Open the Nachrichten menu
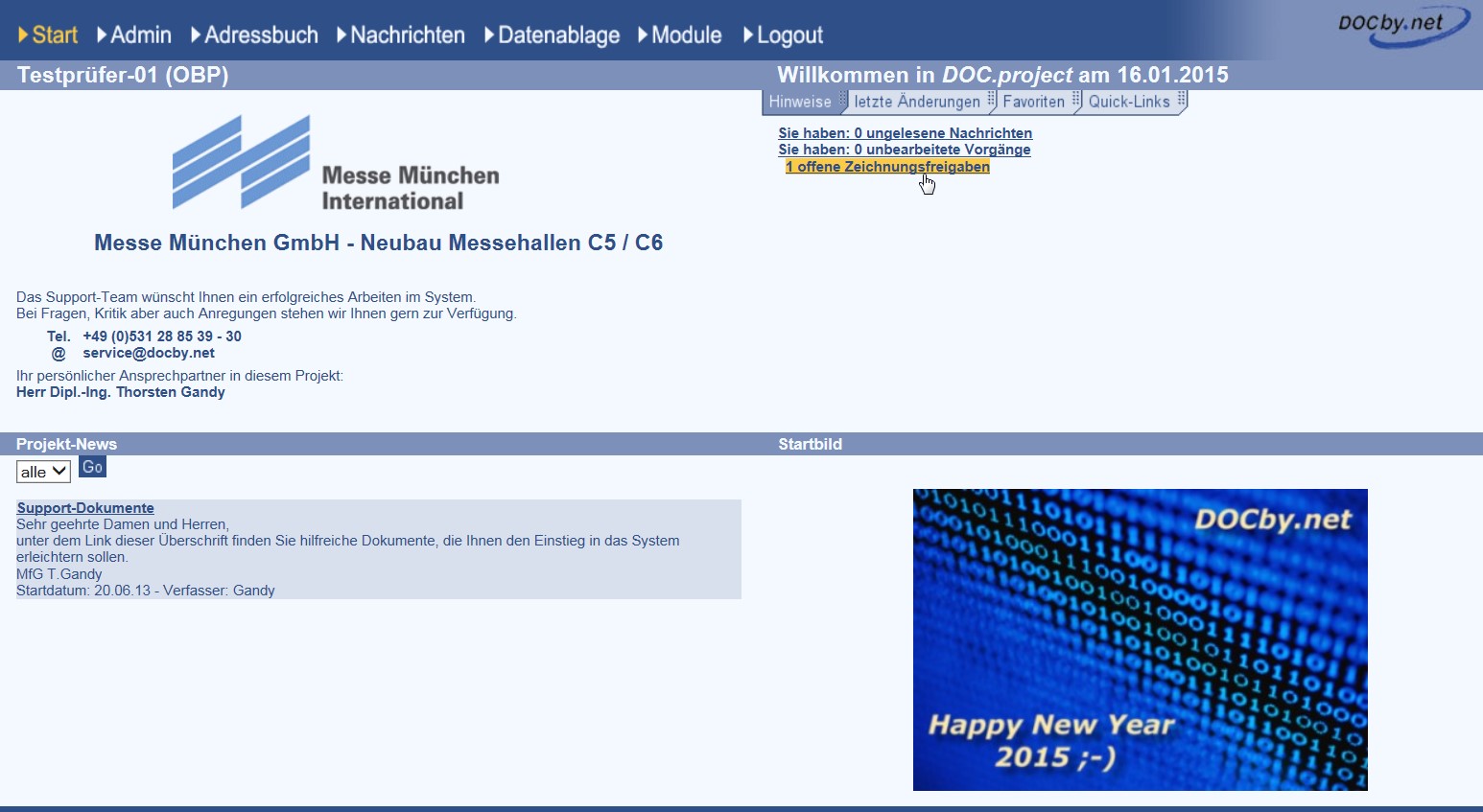 pos(401,35)
